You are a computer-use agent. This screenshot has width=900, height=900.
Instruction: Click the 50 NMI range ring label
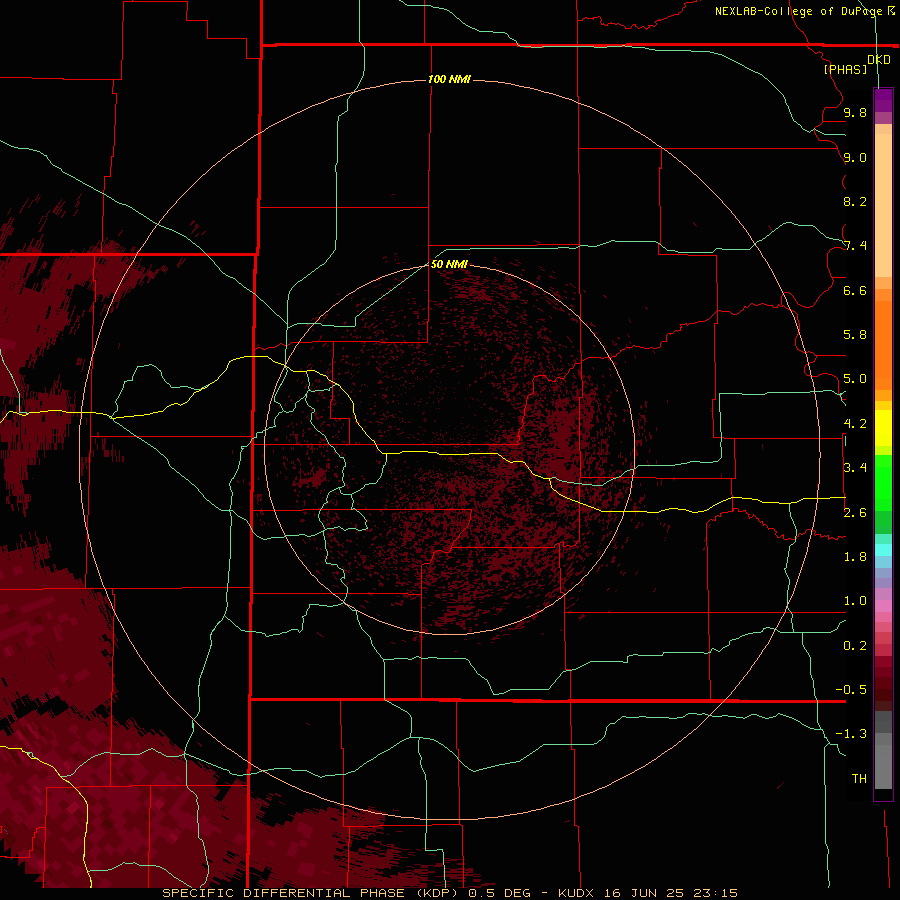click(x=449, y=264)
